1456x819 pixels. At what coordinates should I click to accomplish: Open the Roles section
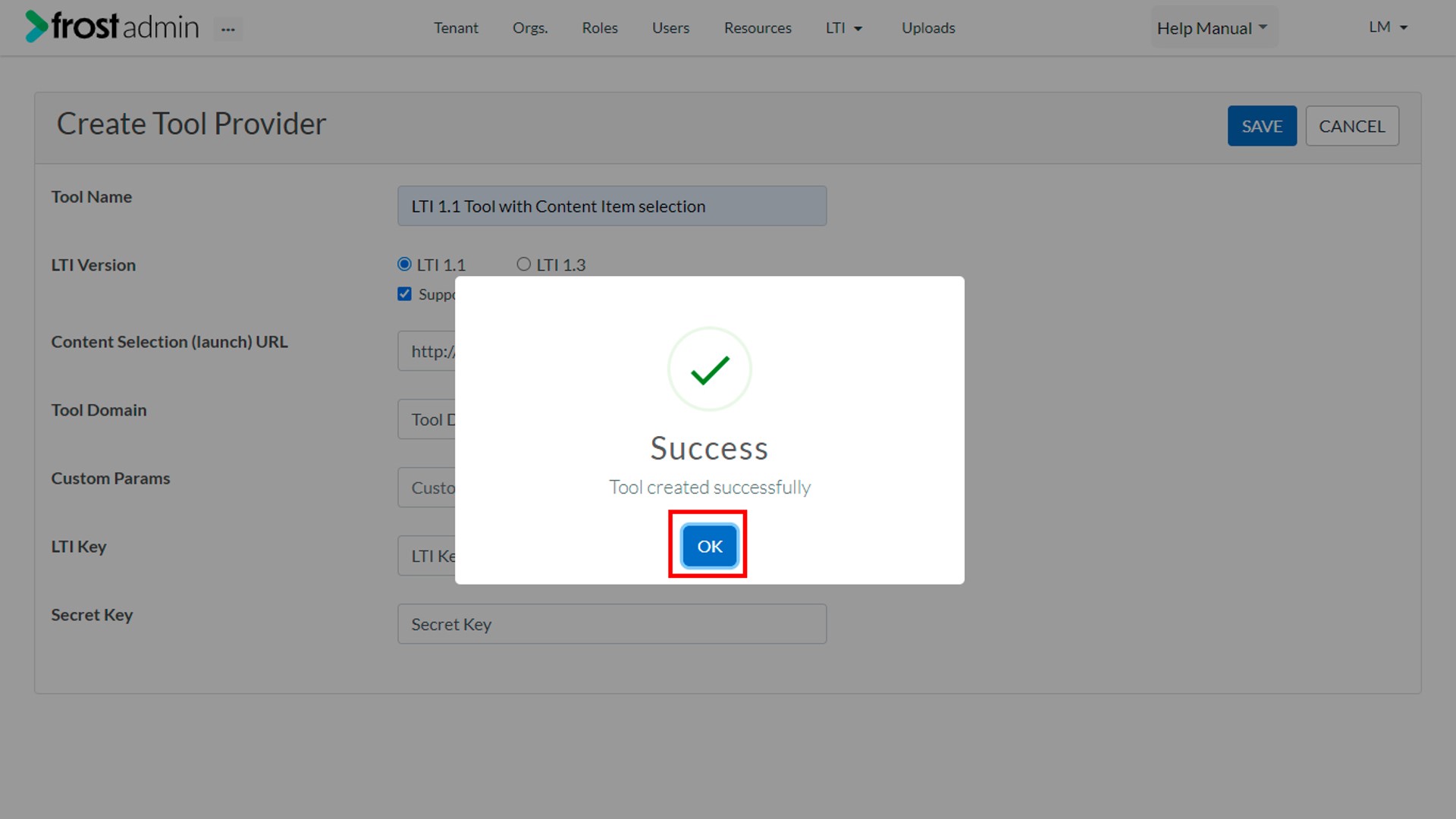tap(600, 28)
